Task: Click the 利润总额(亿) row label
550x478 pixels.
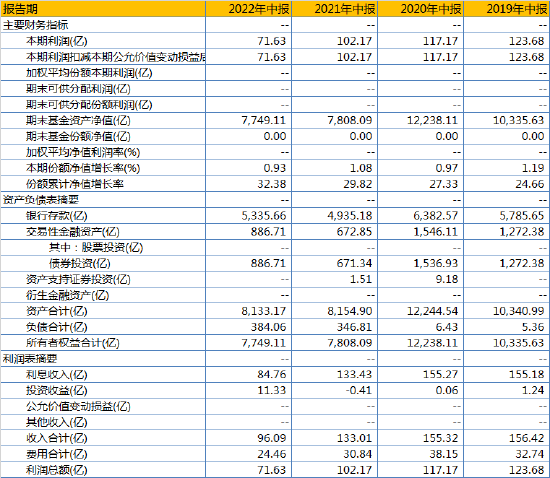Action: coord(56,470)
